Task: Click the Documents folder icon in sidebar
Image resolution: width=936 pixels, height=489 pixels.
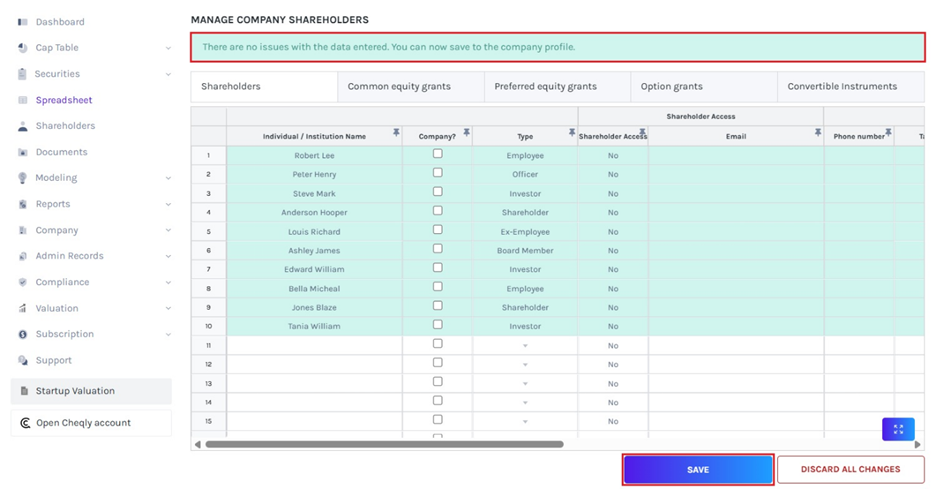Action: pos(23,152)
